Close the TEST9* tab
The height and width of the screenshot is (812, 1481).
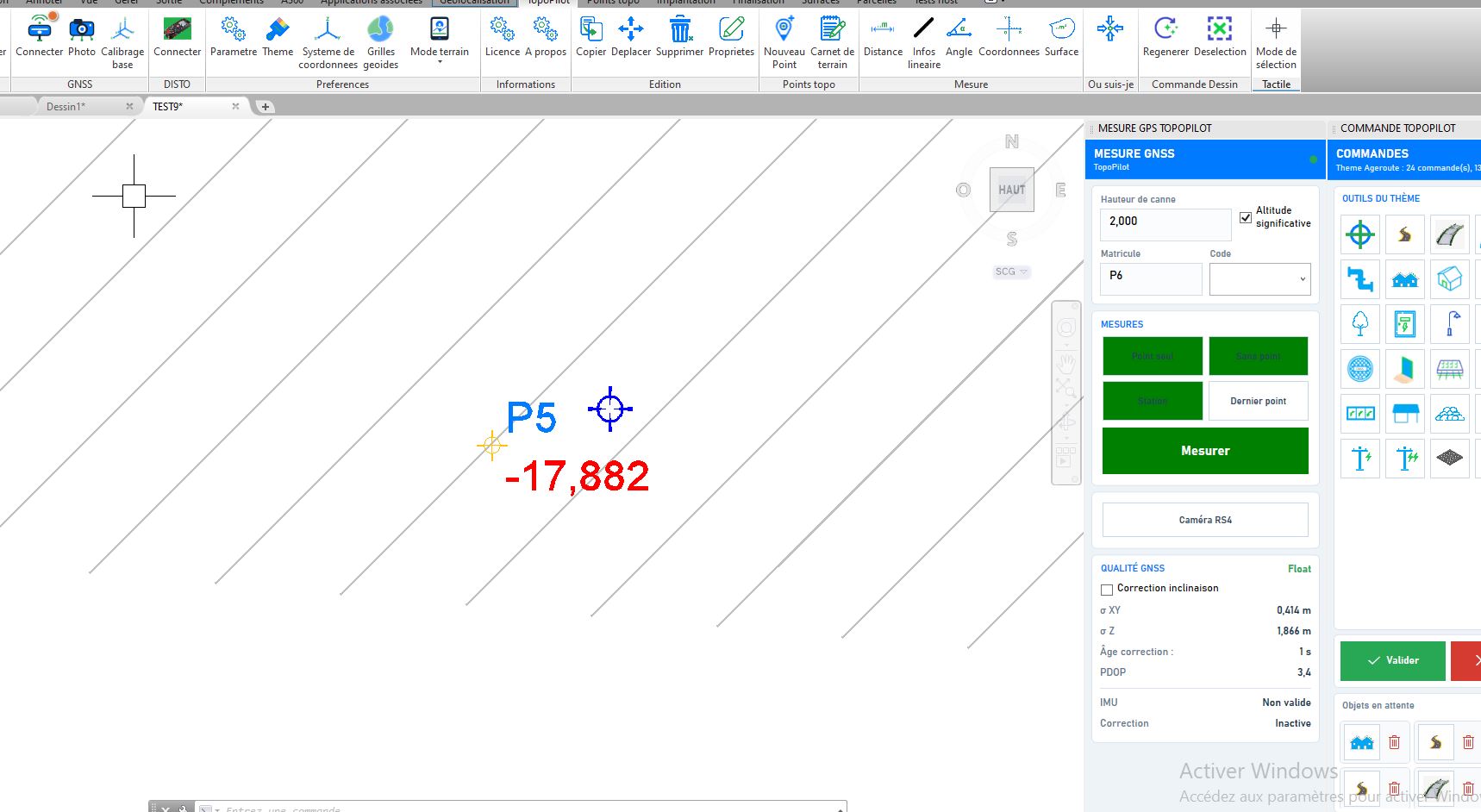(235, 106)
